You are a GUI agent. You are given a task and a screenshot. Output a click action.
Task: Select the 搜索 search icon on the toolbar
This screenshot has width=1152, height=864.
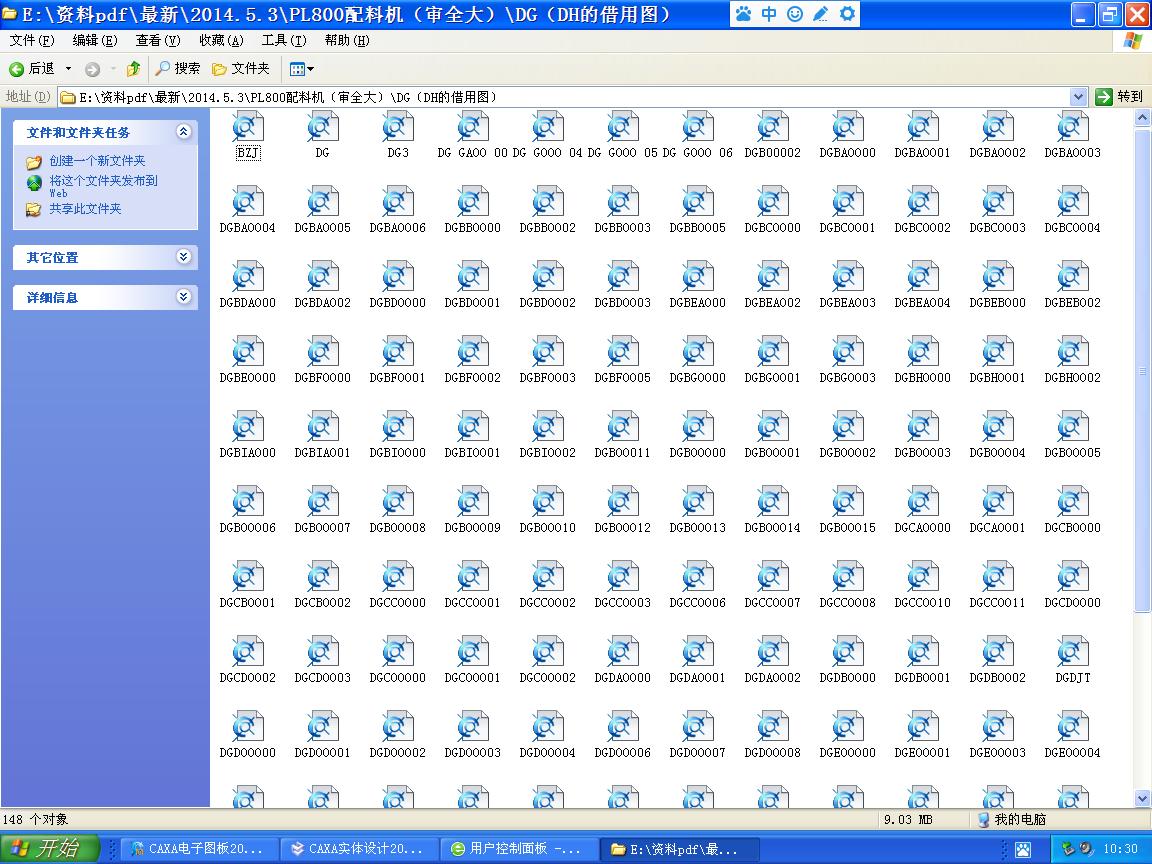point(176,70)
